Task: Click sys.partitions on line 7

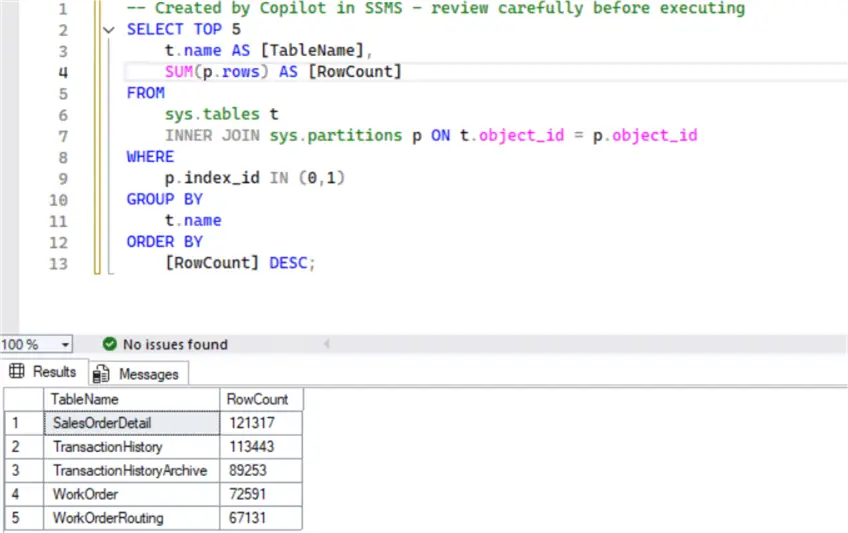Action: click(336, 135)
